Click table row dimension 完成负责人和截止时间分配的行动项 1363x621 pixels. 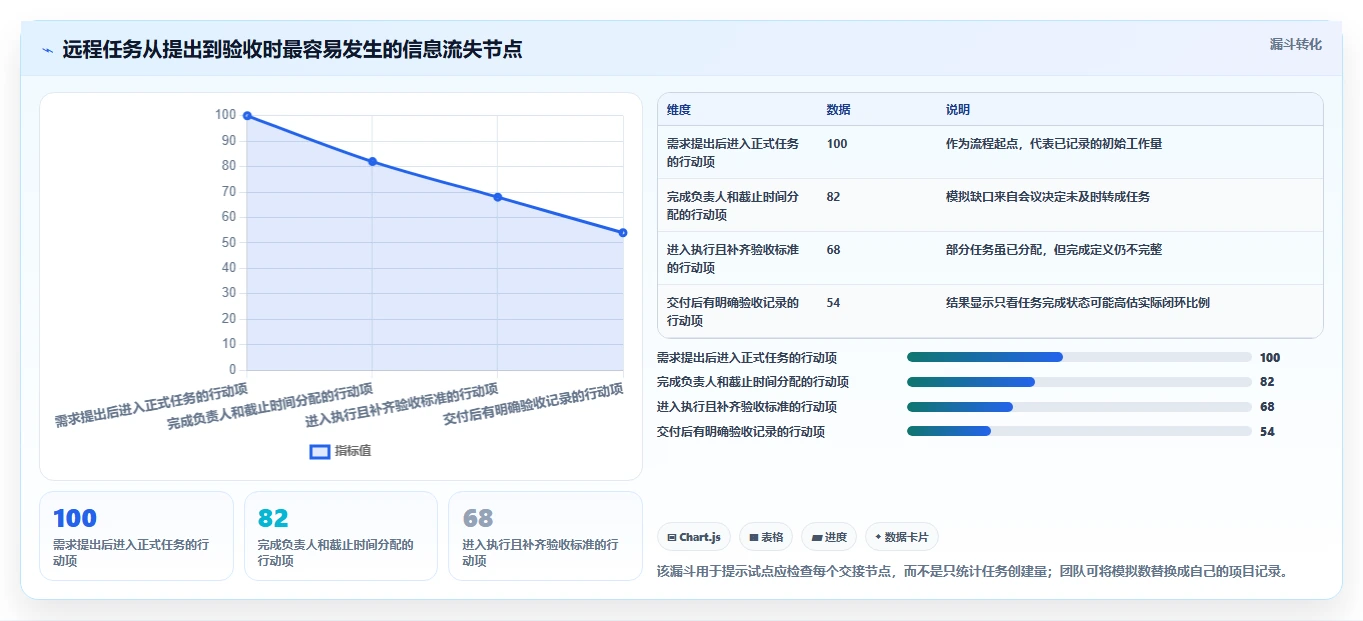pos(733,205)
